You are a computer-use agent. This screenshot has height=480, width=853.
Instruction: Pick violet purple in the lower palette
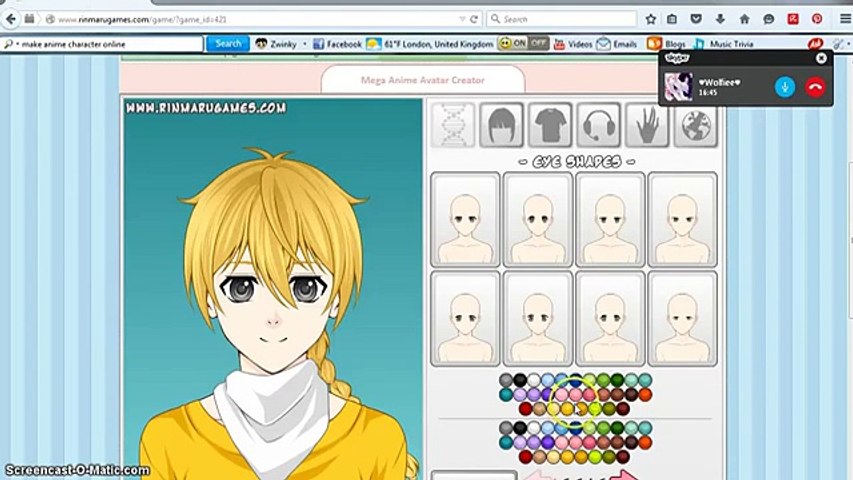tap(548, 442)
